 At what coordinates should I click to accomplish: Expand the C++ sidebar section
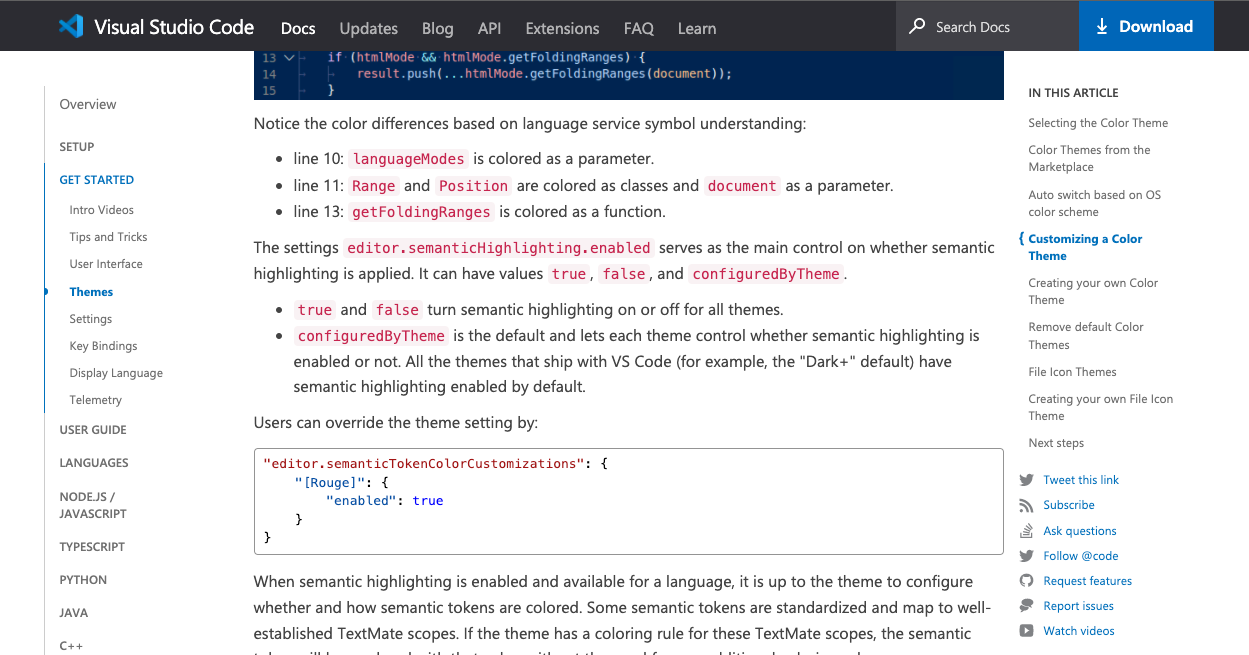(x=71, y=646)
